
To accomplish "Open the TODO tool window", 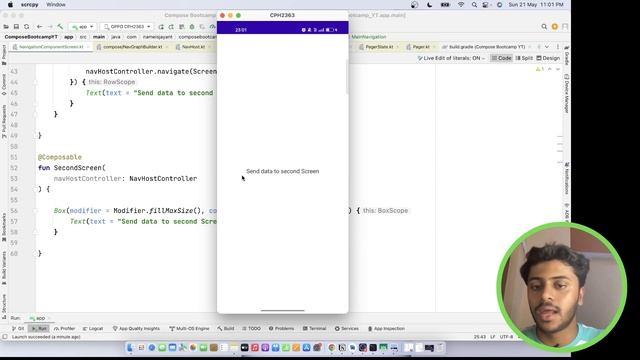I will [251, 328].
